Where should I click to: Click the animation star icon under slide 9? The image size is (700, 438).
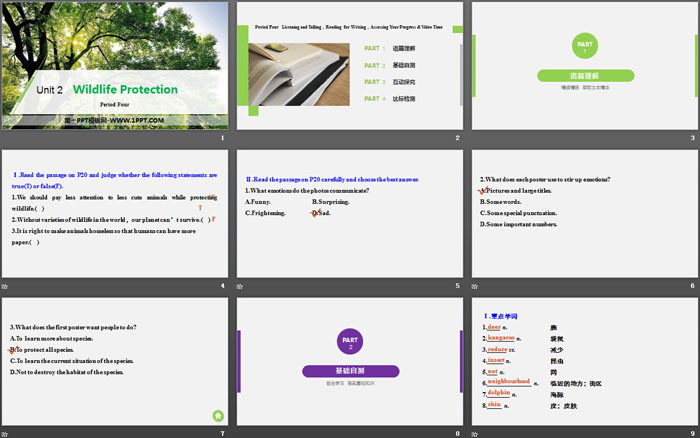475,434
